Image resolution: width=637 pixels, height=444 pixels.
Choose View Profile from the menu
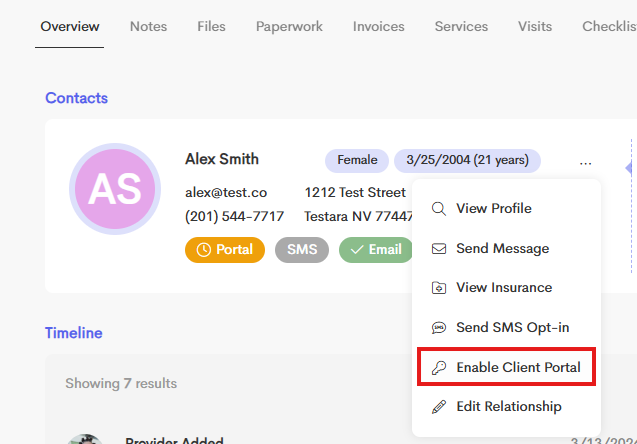click(506, 208)
